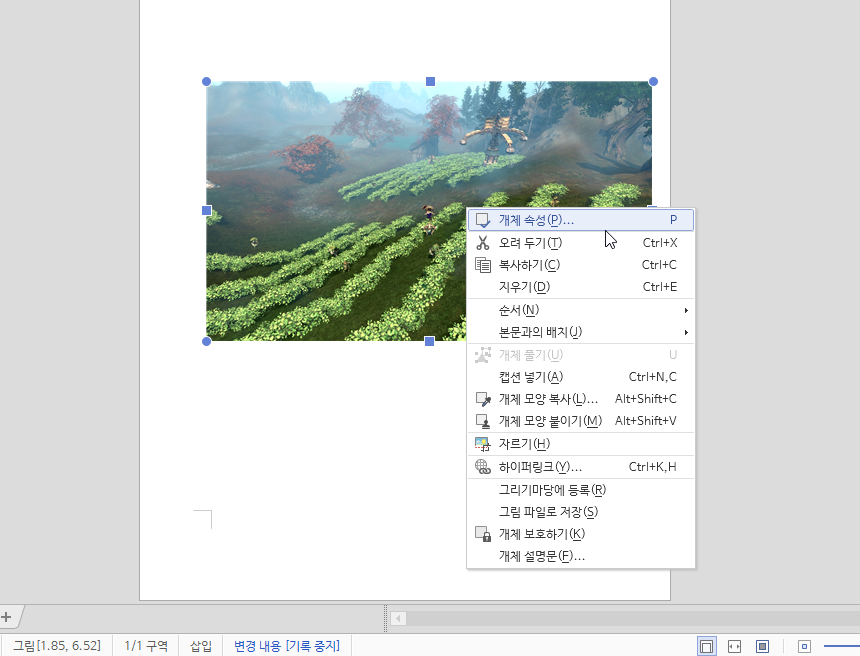Click the padlock icon beside 개체 보호하기
Viewport: 860px width, 656px height.
click(x=483, y=534)
